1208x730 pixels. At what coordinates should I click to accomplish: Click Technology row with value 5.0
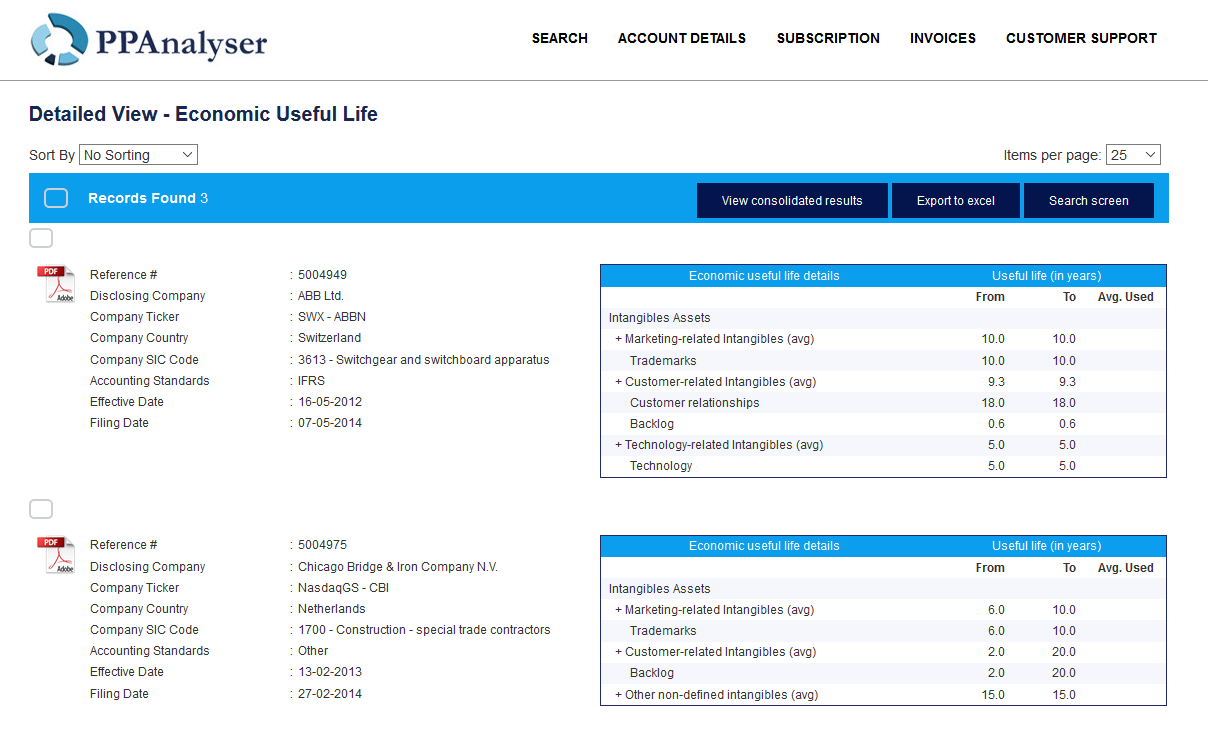(883, 466)
